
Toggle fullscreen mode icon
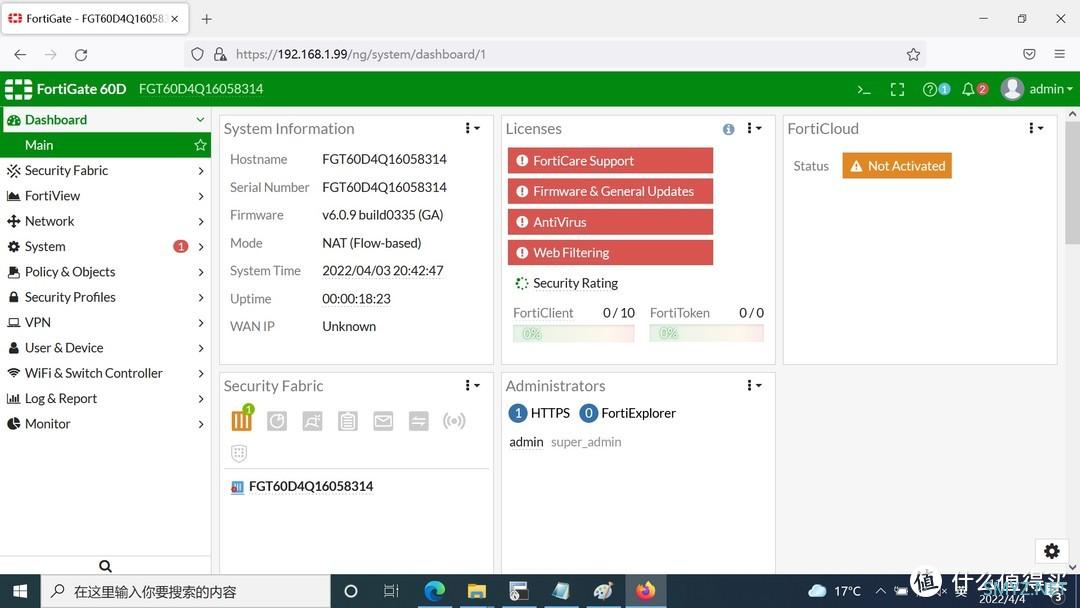[x=897, y=90]
